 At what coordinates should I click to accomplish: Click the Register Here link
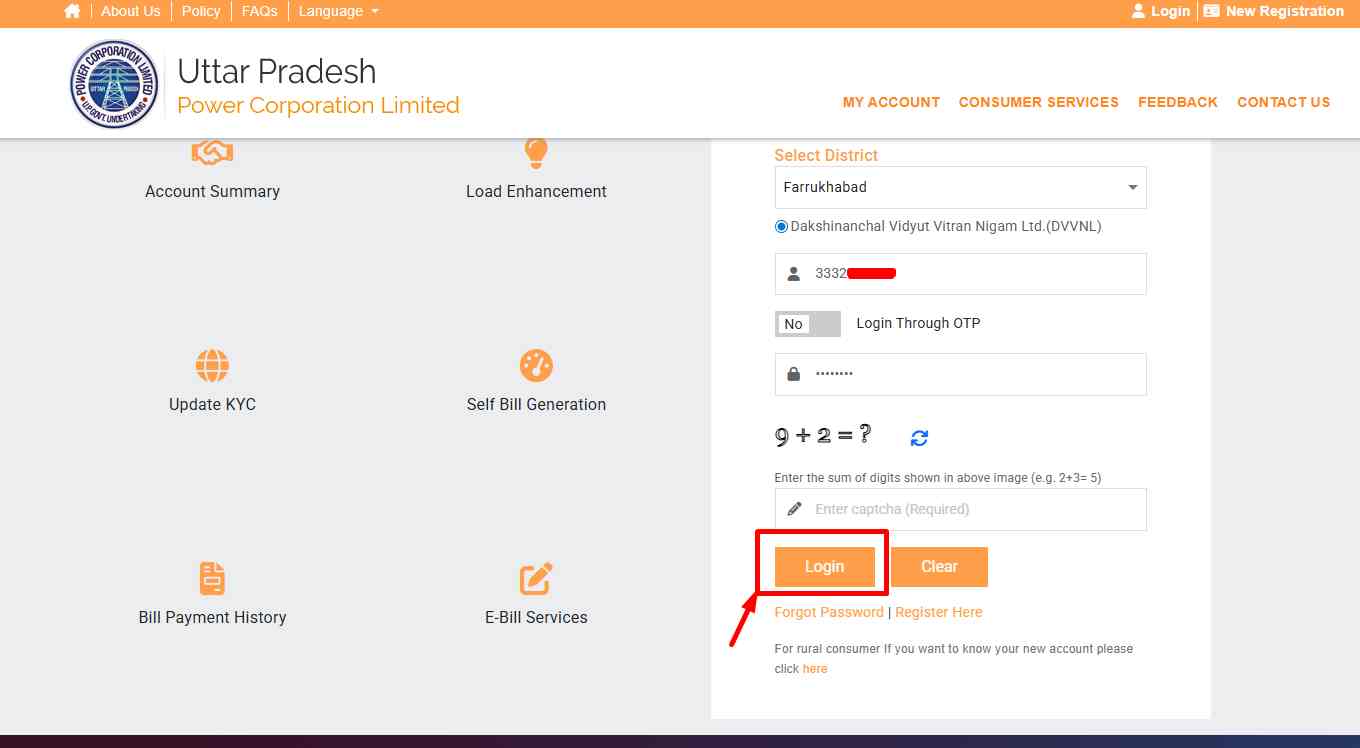pos(938,612)
